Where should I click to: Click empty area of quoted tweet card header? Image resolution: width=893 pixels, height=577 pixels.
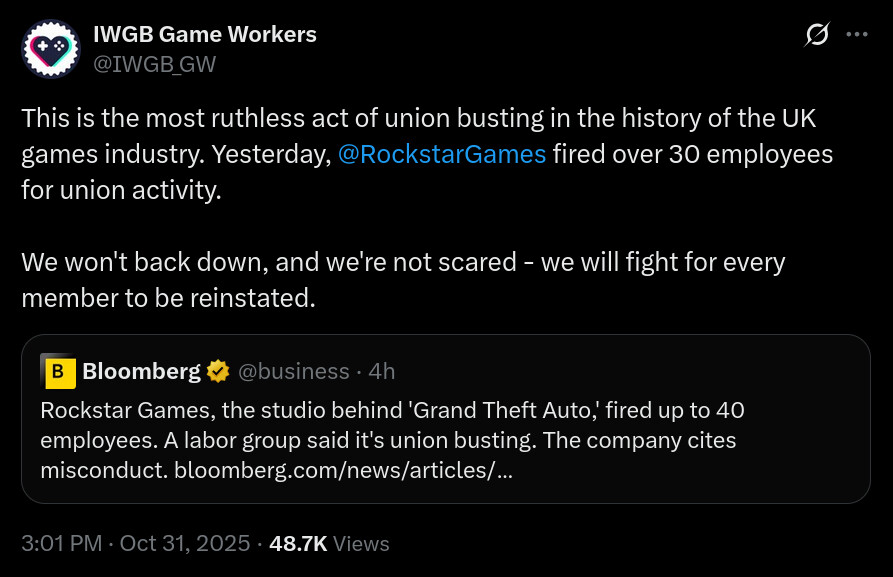[x=630, y=372]
